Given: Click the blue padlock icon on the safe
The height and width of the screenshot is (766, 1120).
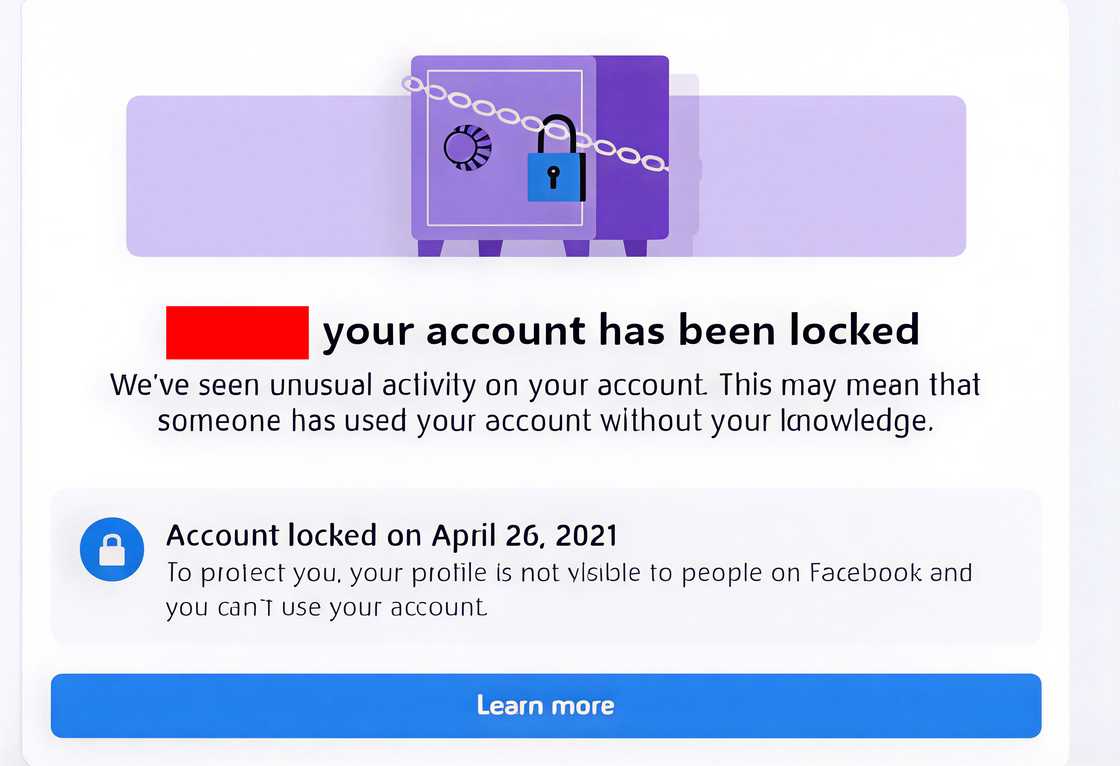Looking at the screenshot, I should pos(556,177).
